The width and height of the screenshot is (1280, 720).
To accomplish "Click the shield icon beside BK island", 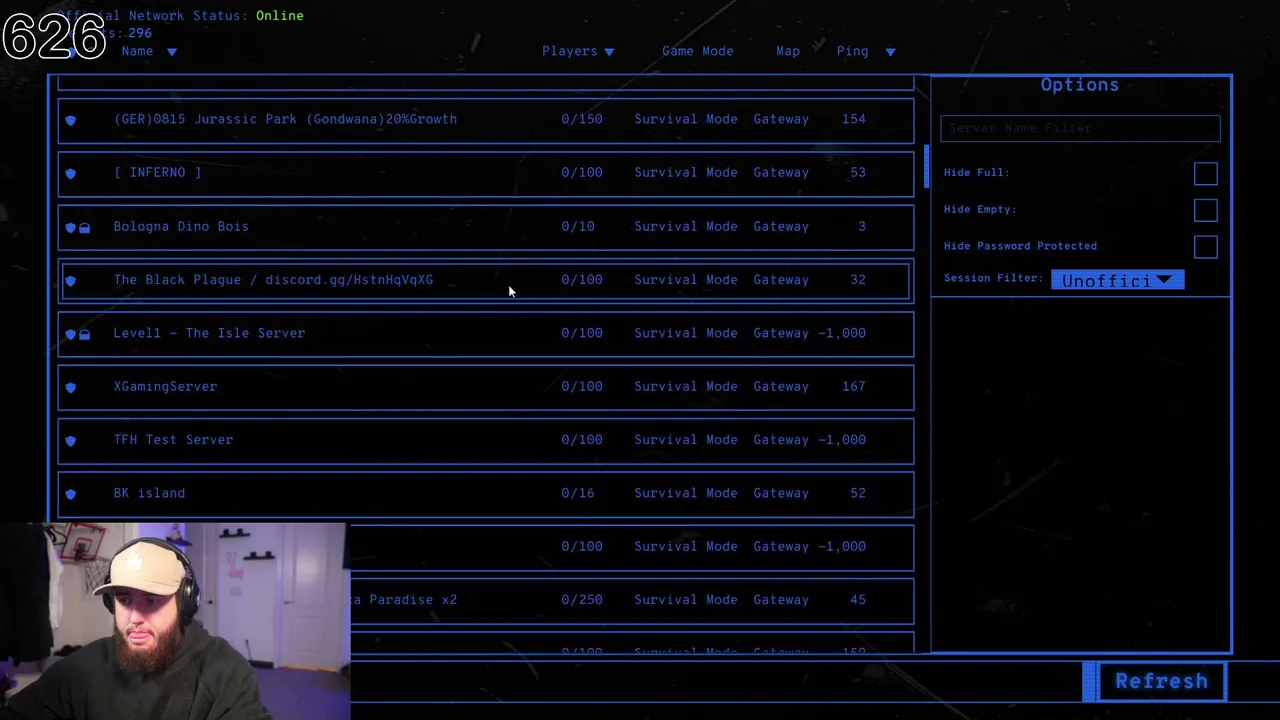I will click(70, 494).
